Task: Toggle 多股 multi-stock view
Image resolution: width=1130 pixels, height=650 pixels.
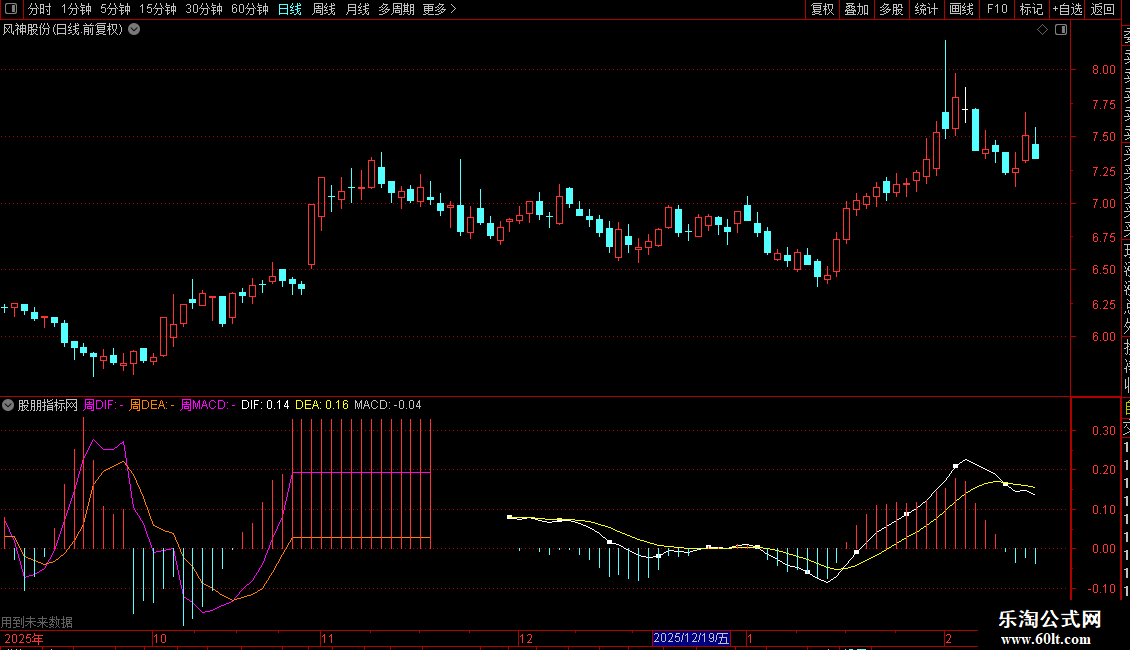Action: point(891,9)
